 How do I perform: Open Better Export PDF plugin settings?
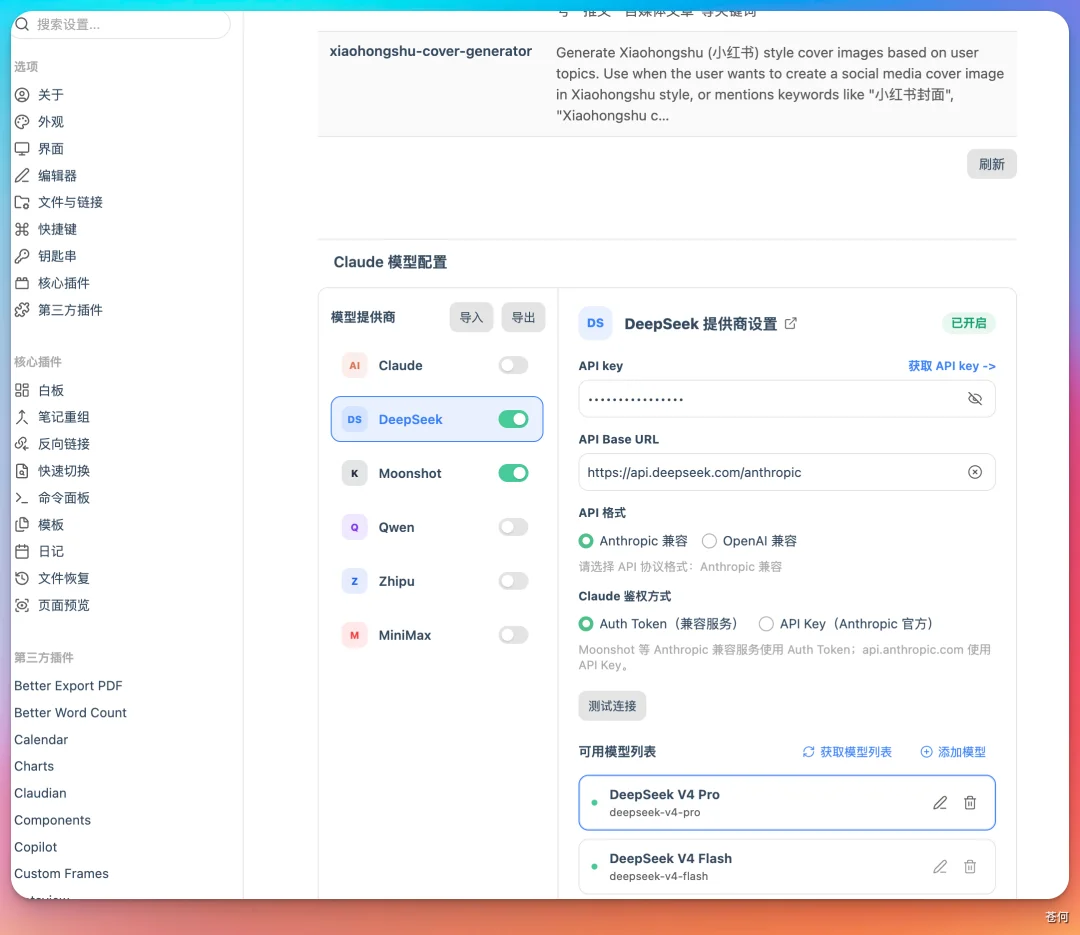(x=68, y=686)
